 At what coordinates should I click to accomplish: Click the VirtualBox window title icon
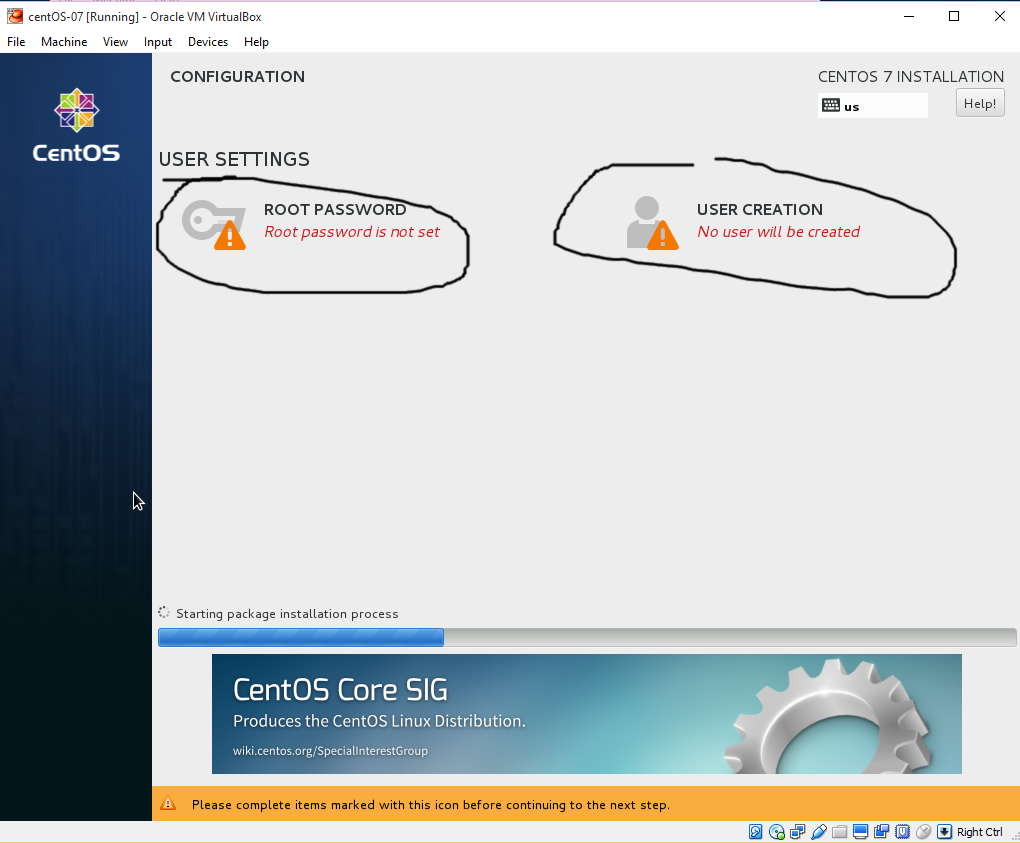coord(14,16)
